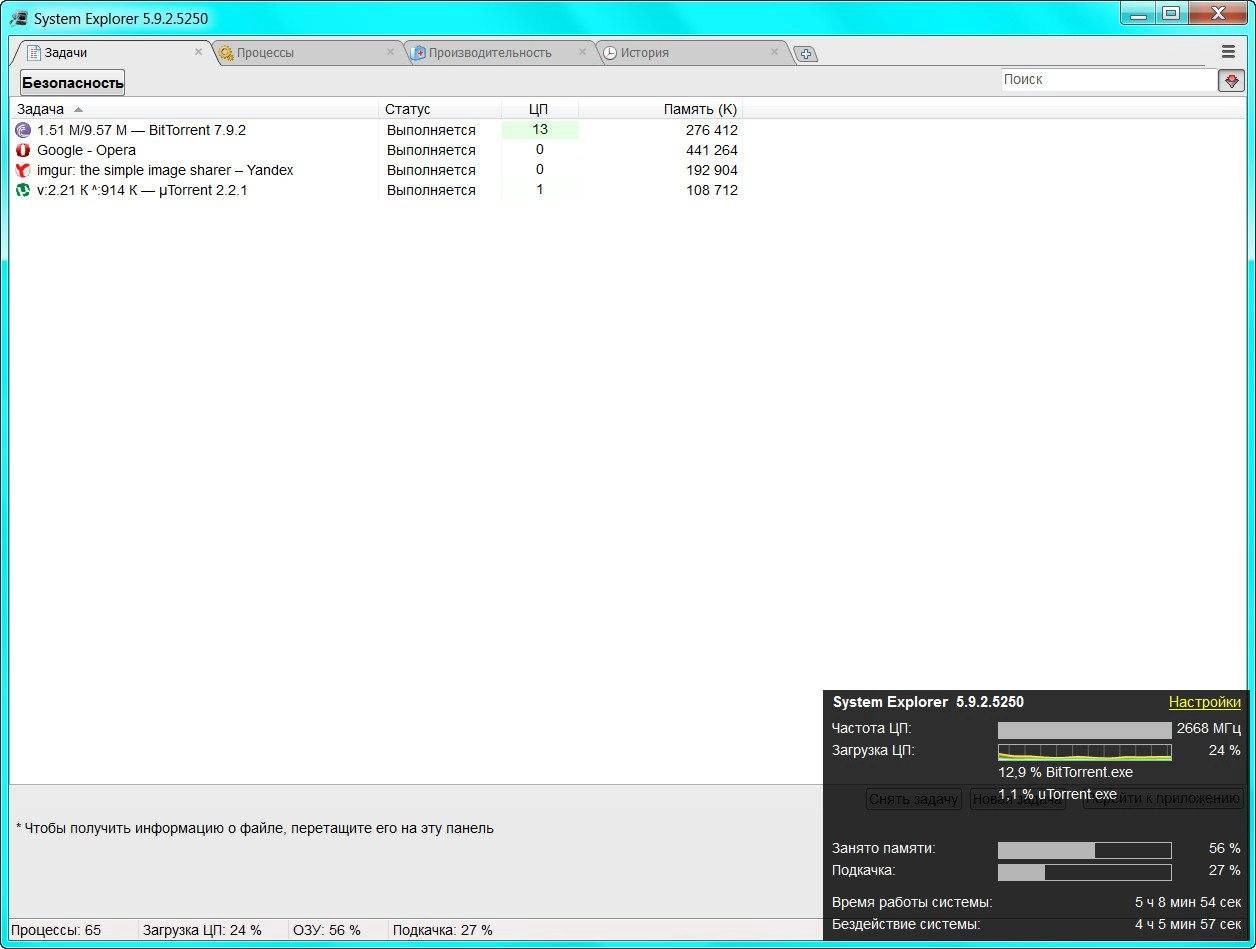Click the 2668 МГц frequency value
This screenshot has height=949, width=1256.
[x=1208, y=728]
